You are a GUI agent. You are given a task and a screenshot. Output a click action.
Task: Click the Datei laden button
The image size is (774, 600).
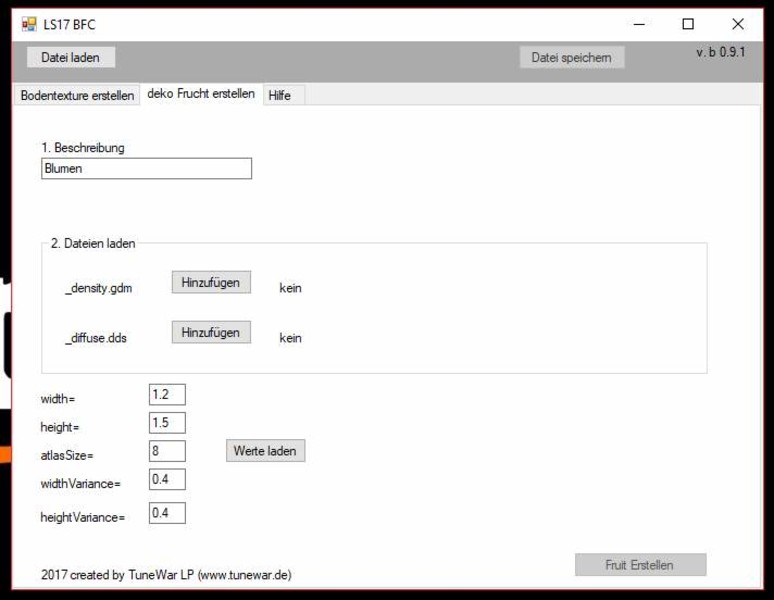(70, 58)
